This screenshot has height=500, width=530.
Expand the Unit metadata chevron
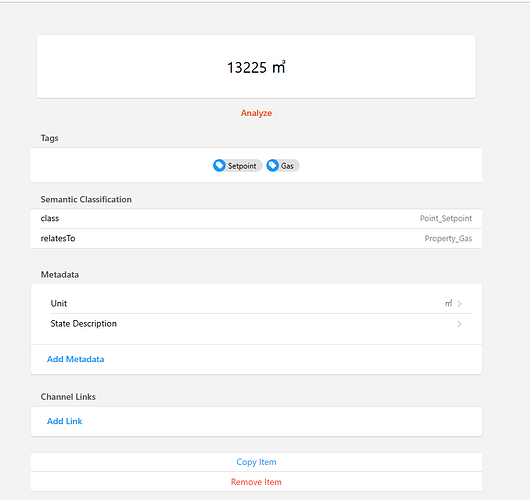[459, 304]
